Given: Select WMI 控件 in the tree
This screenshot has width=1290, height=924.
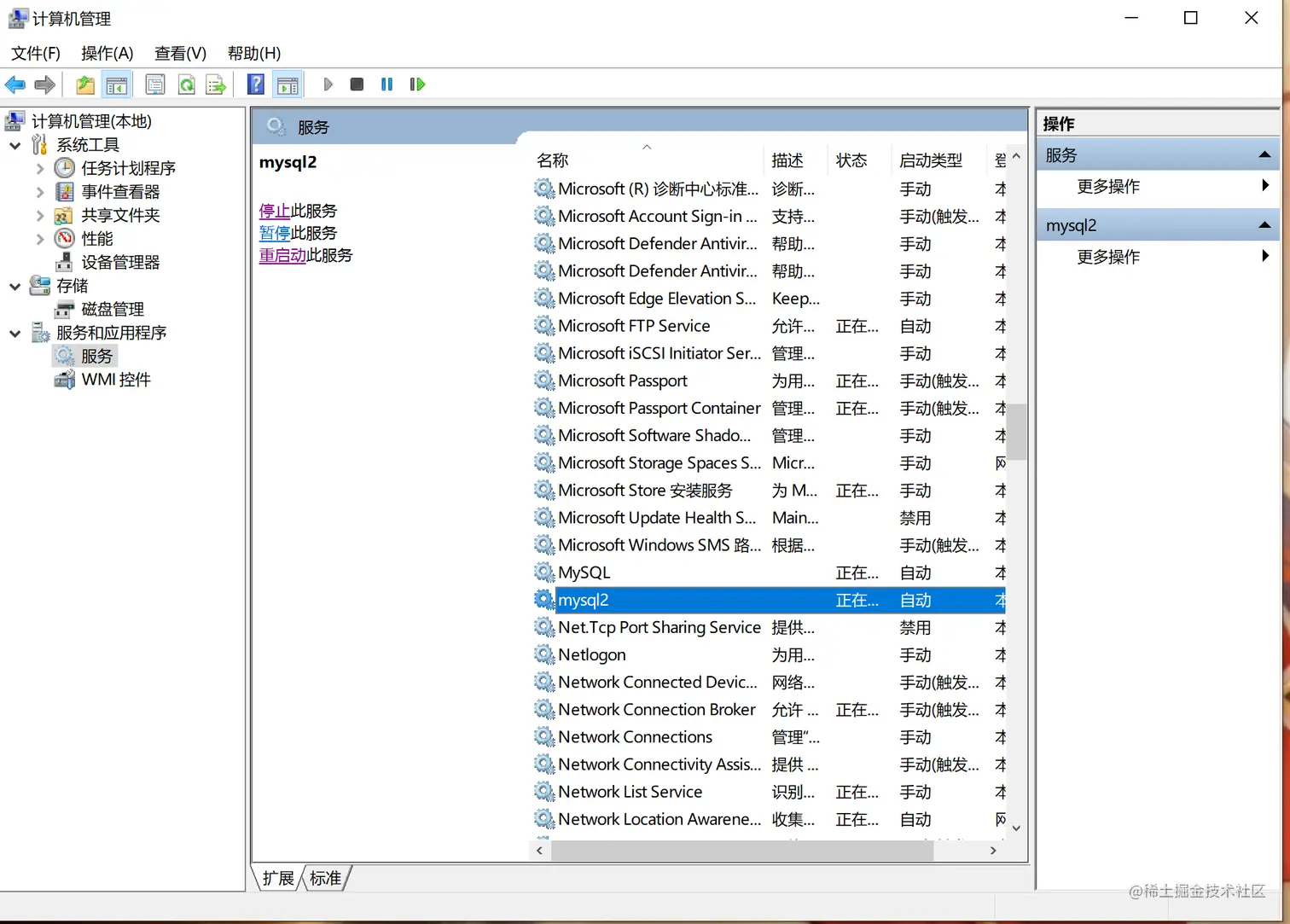Looking at the screenshot, I should (x=116, y=380).
